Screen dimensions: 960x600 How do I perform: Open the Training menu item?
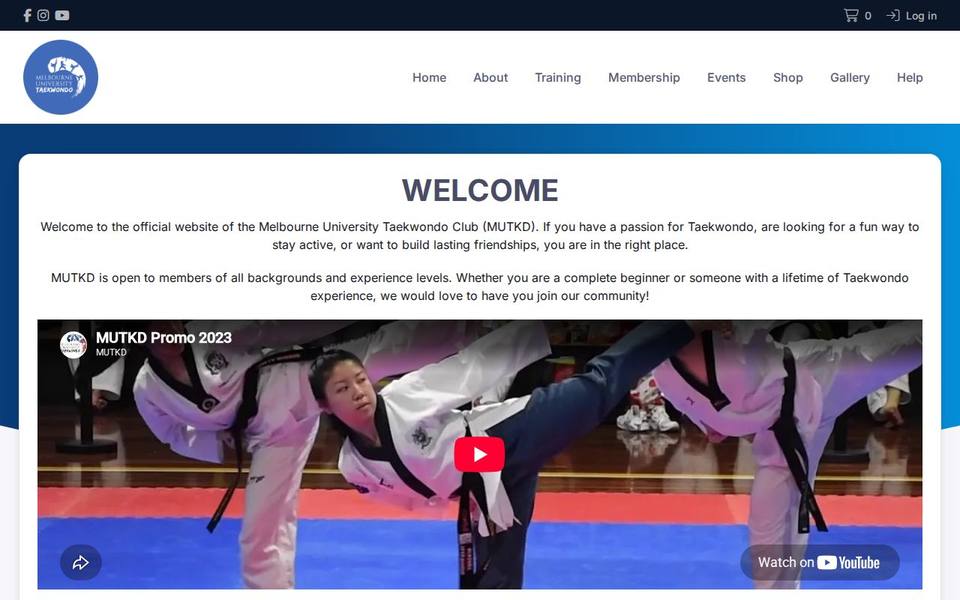[x=558, y=78]
